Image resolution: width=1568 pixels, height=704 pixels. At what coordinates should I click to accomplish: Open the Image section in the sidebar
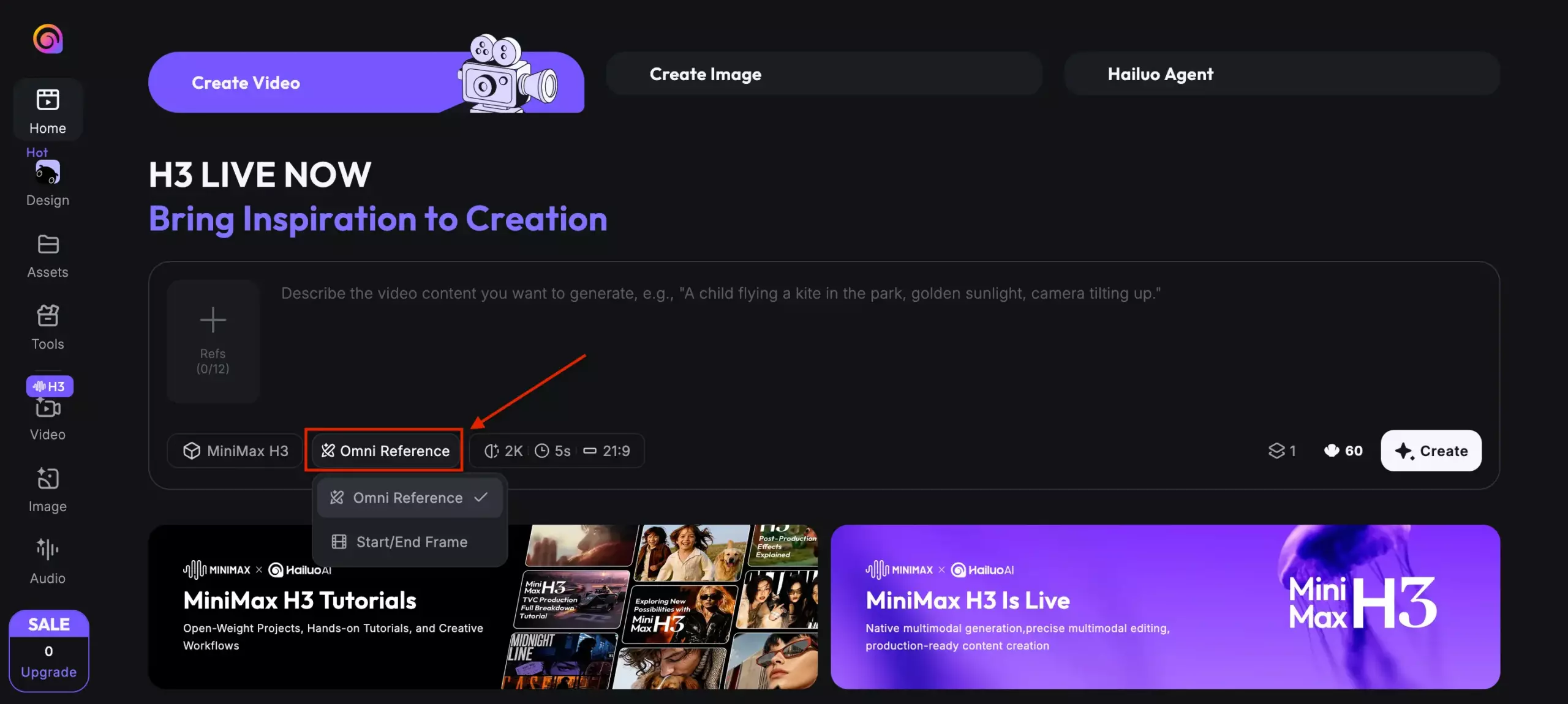click(48, 490)
